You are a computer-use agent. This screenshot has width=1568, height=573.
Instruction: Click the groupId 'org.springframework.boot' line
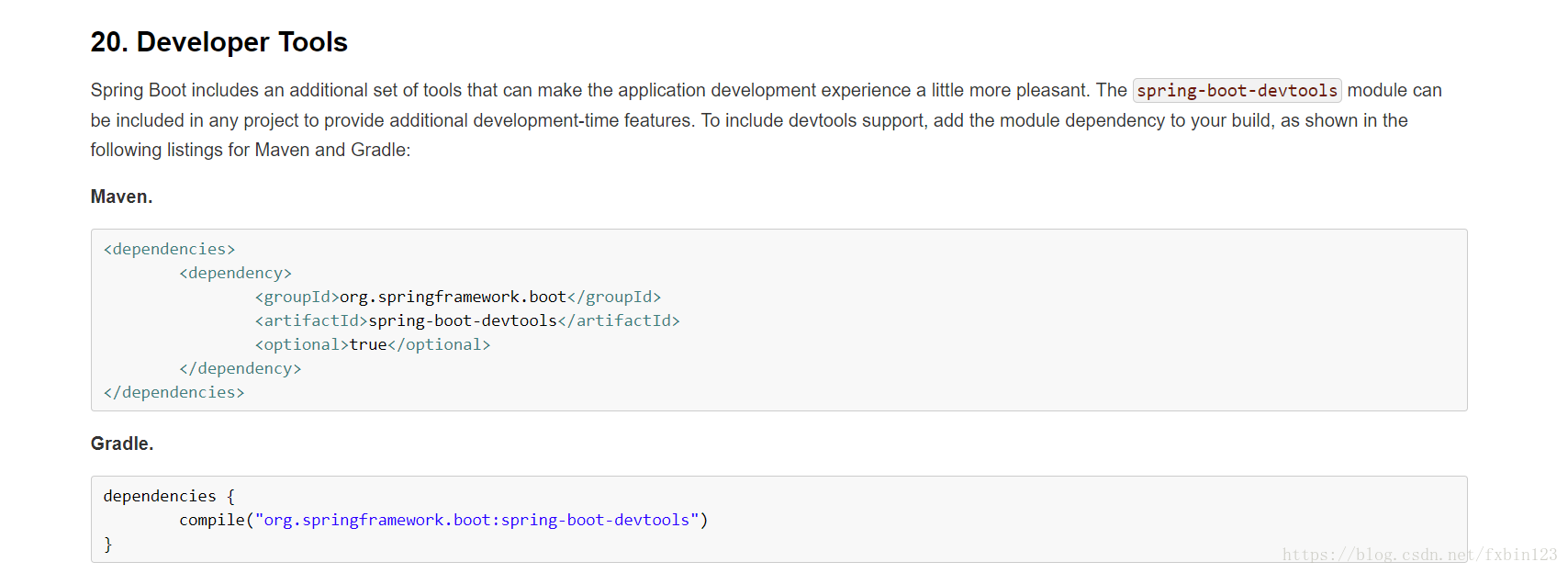(458, 297)
